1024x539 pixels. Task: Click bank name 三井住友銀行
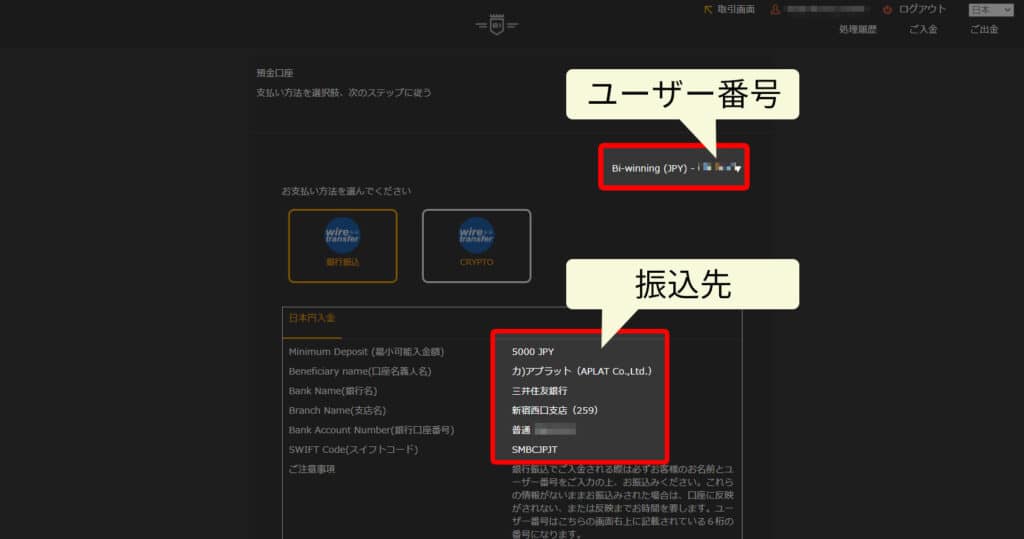(539, 391)
